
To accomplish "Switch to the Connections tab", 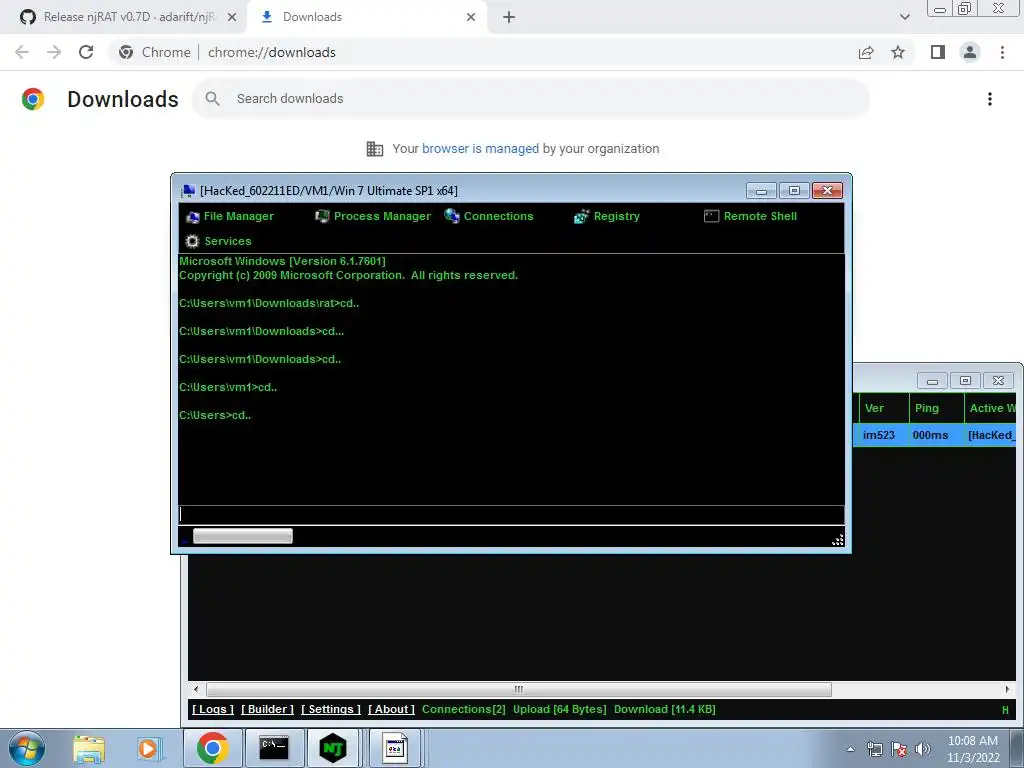I will [x=489, y=216].
